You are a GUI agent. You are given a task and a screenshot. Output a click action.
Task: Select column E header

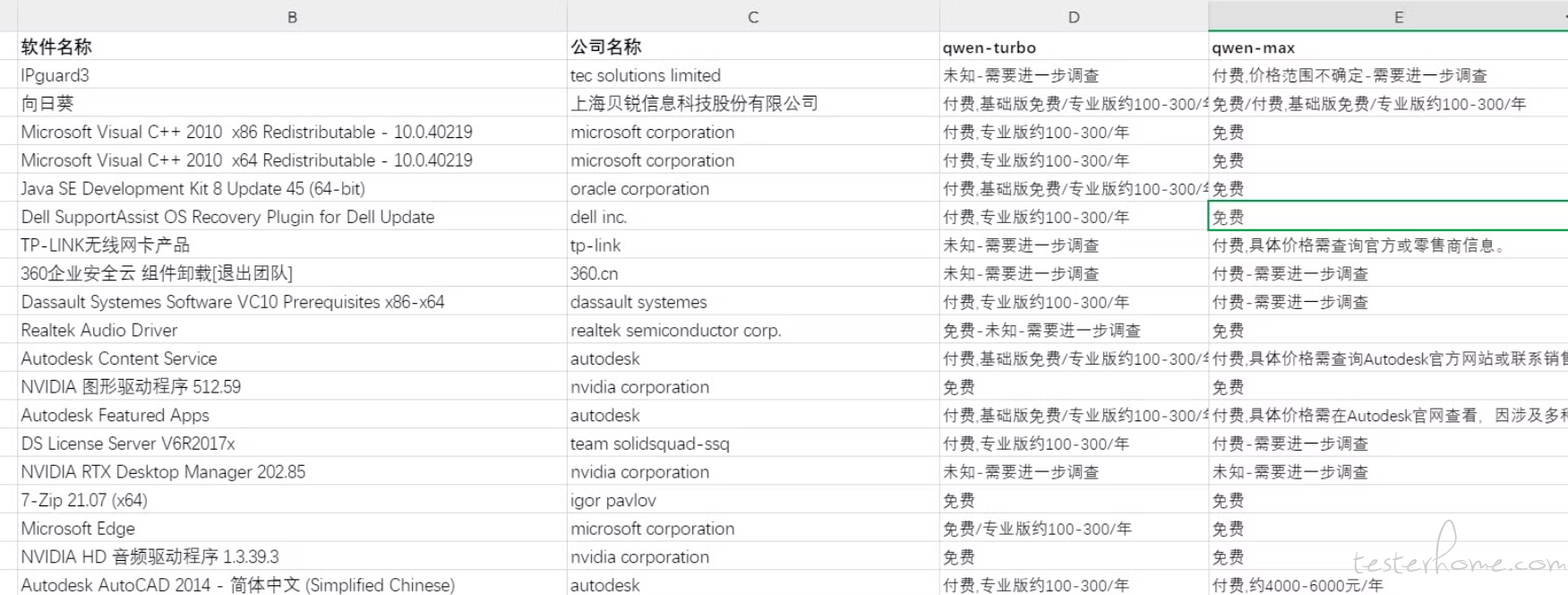[1388, 16]
